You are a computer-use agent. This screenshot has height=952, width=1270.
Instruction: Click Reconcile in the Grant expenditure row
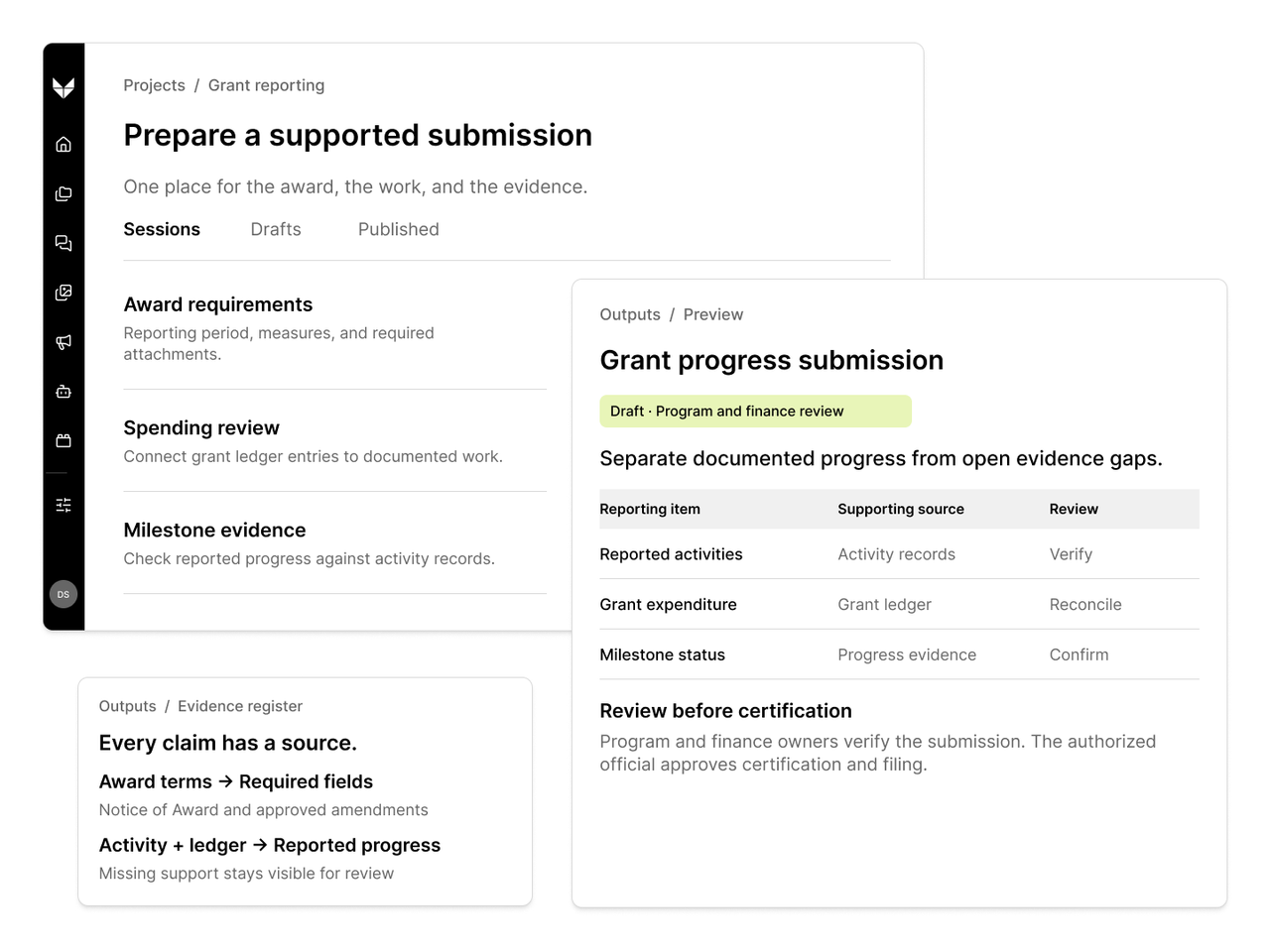[1085, 605]
